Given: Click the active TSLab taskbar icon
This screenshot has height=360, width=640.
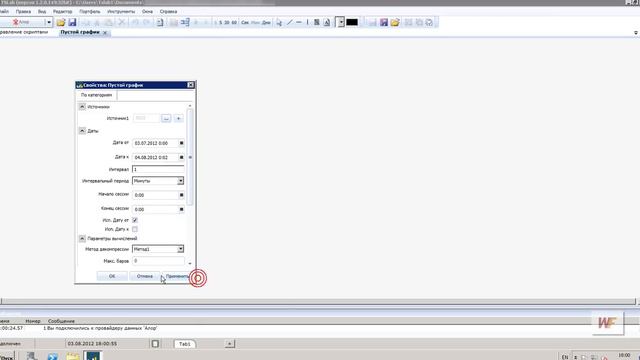Looking at the screenshot, I should pos(92,356).
